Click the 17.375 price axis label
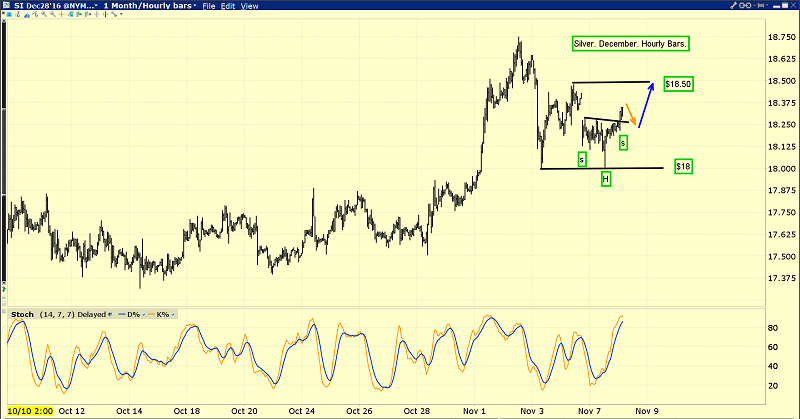800x419 pixels. (x=781, y=278)
